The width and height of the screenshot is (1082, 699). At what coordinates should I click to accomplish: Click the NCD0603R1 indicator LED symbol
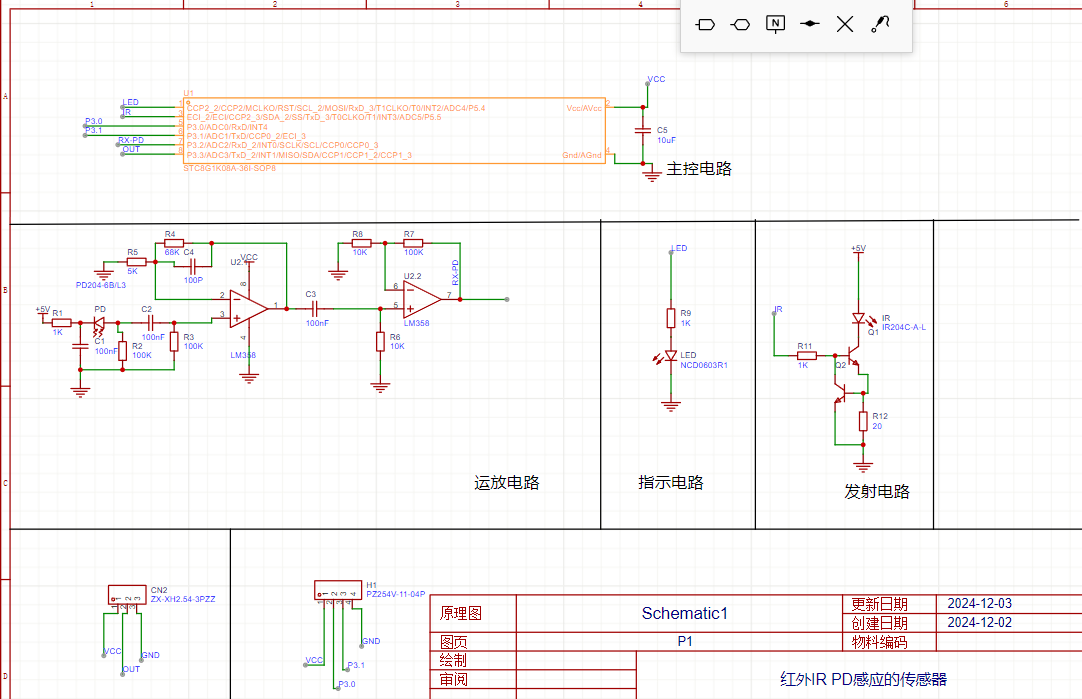point(669,357)
